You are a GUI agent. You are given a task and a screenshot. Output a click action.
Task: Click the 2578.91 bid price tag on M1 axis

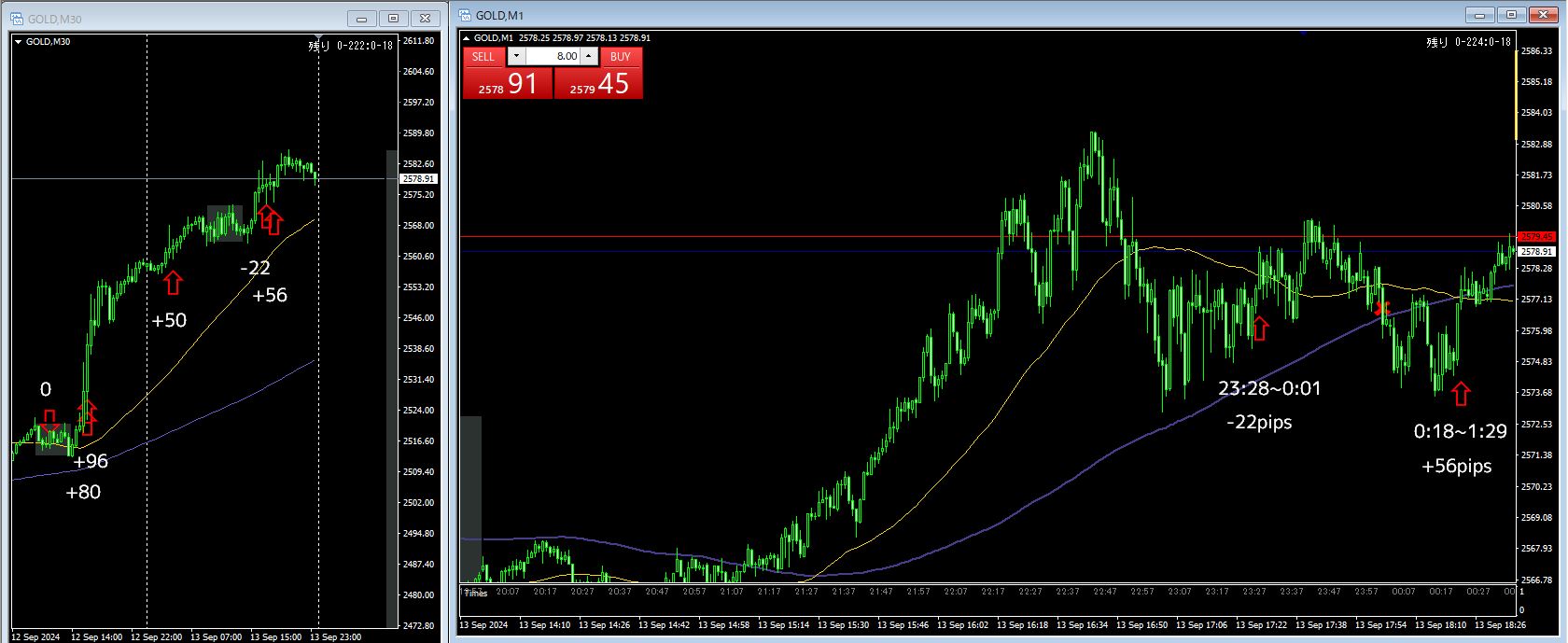[x=1536, y=252]
